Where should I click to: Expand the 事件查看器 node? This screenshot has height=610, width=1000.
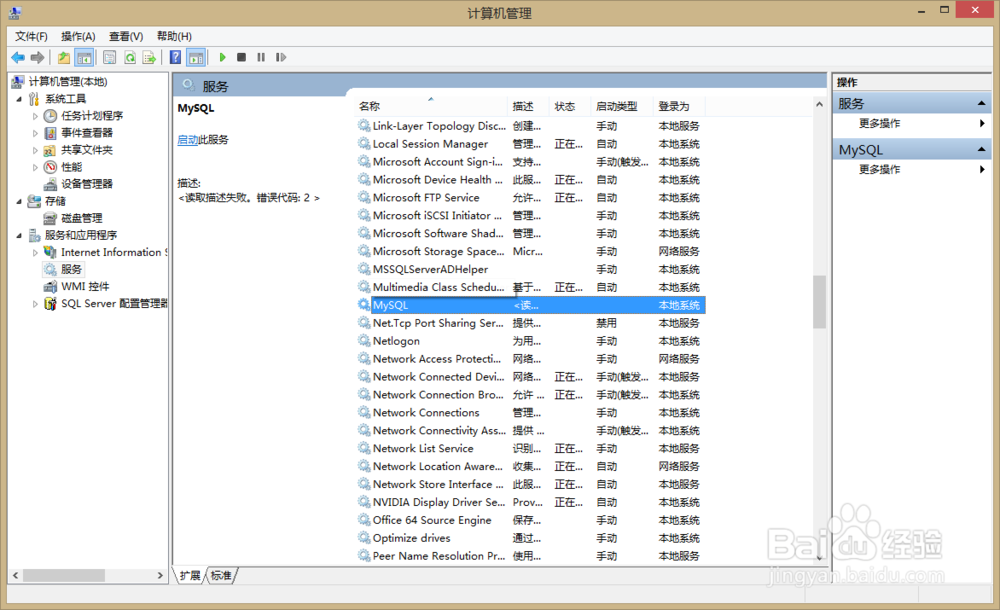tap(35, 133)
